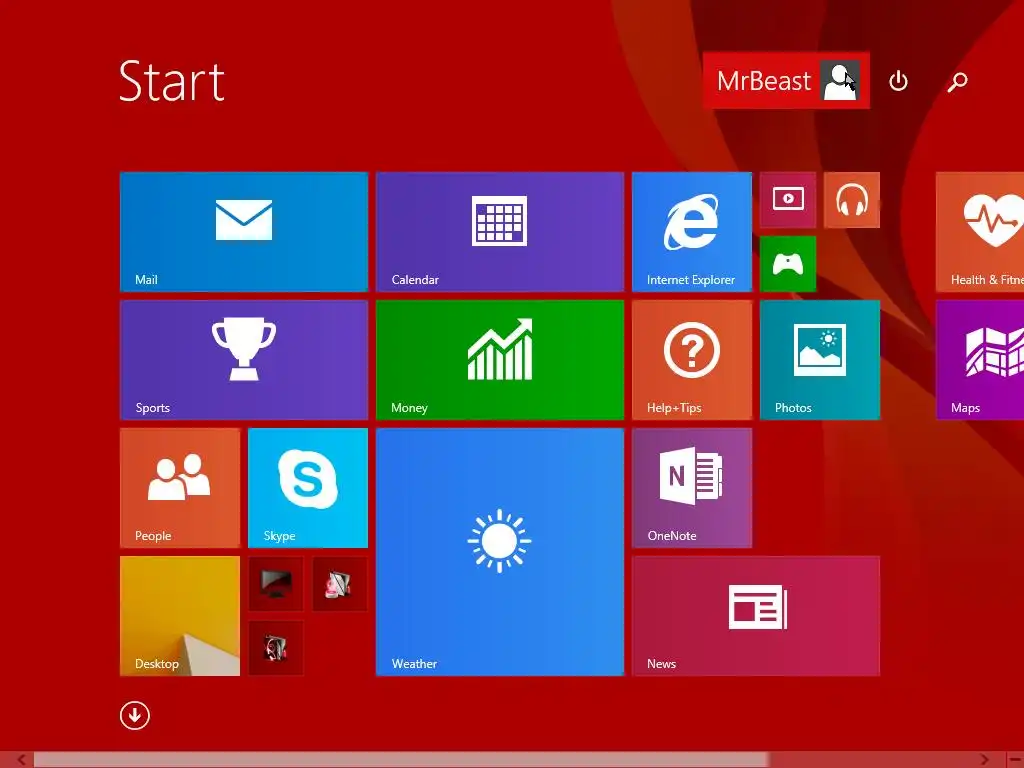The height and width of the screenshot is (768, 1024).
Task: Show all apps with down arrow
Action: (x=135, y=716)
